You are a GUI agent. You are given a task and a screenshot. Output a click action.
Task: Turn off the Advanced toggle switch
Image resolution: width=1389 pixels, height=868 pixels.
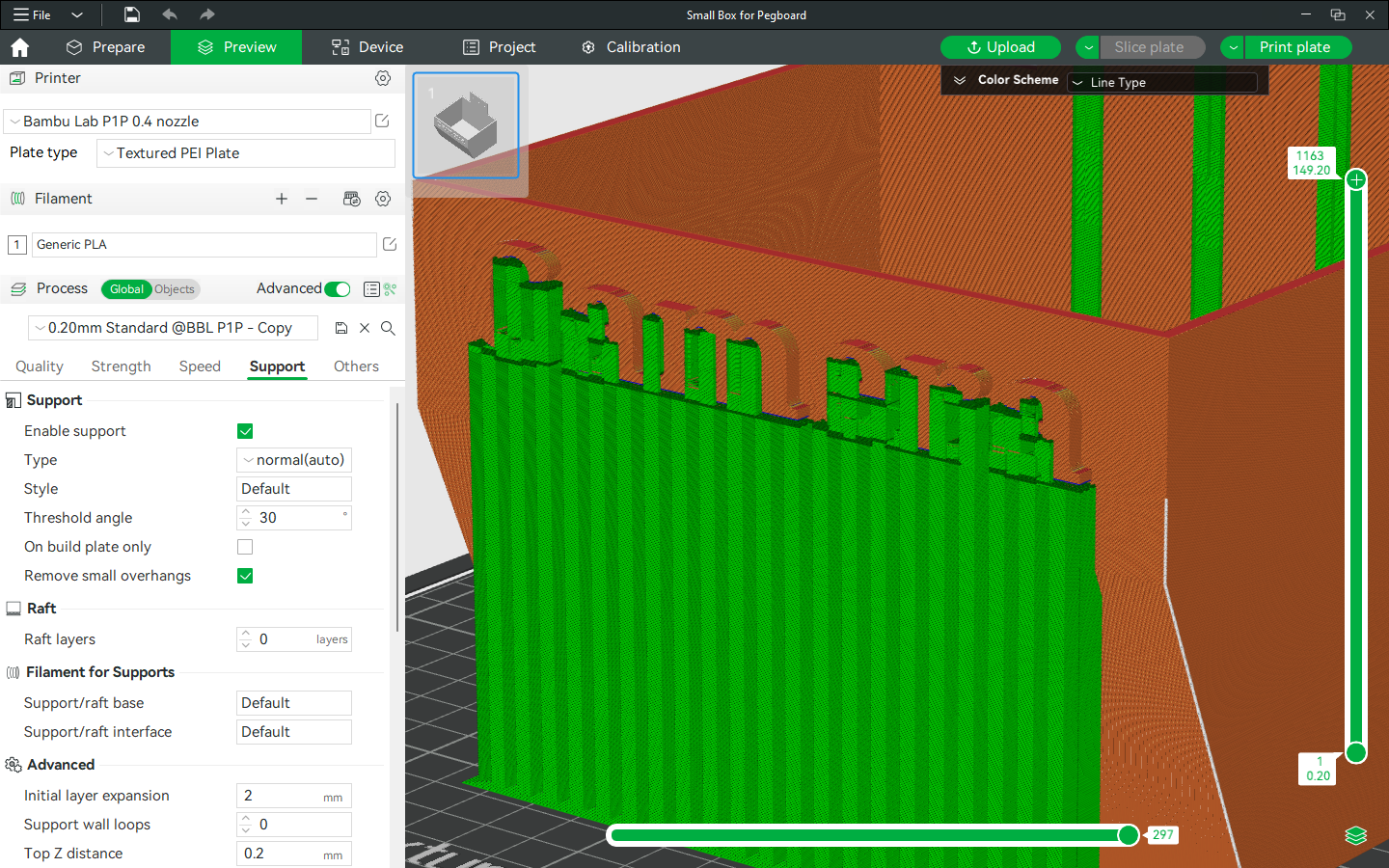tap(338, 289)
